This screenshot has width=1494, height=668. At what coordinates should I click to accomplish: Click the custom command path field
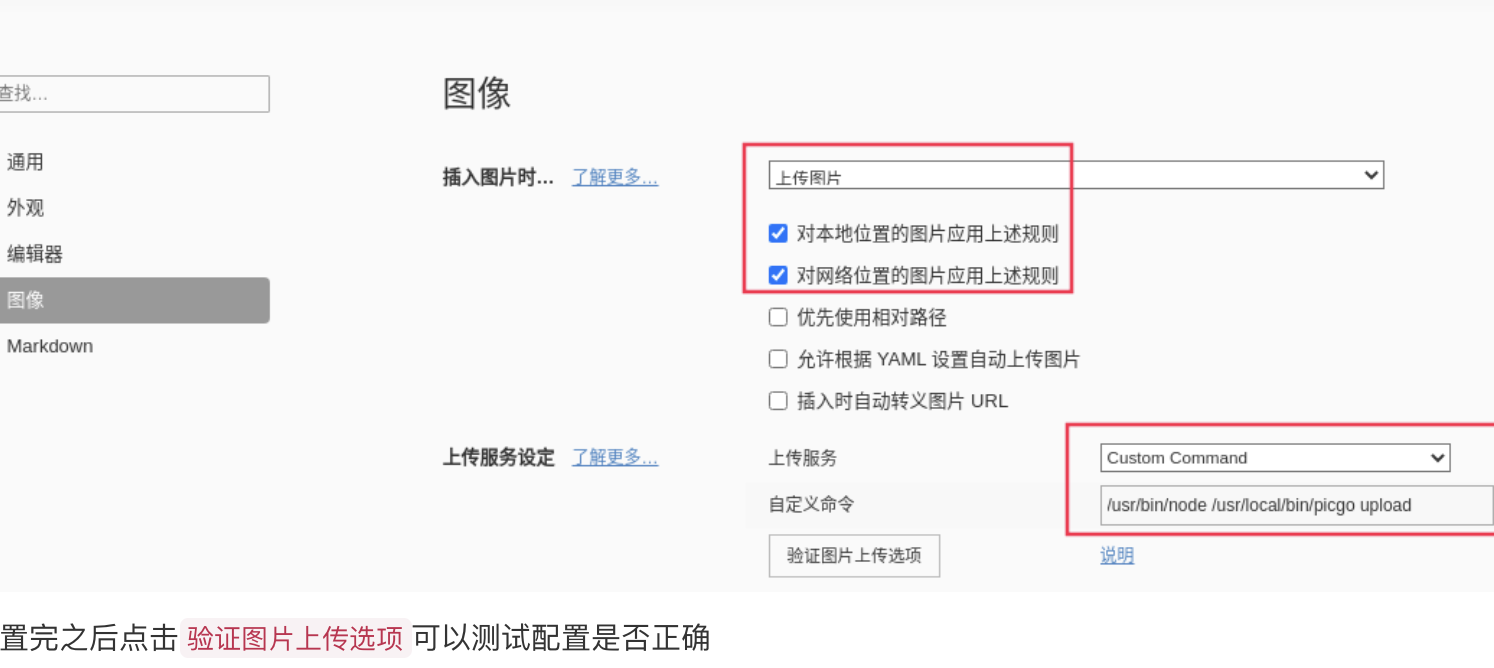click(x=1290, y=505)
